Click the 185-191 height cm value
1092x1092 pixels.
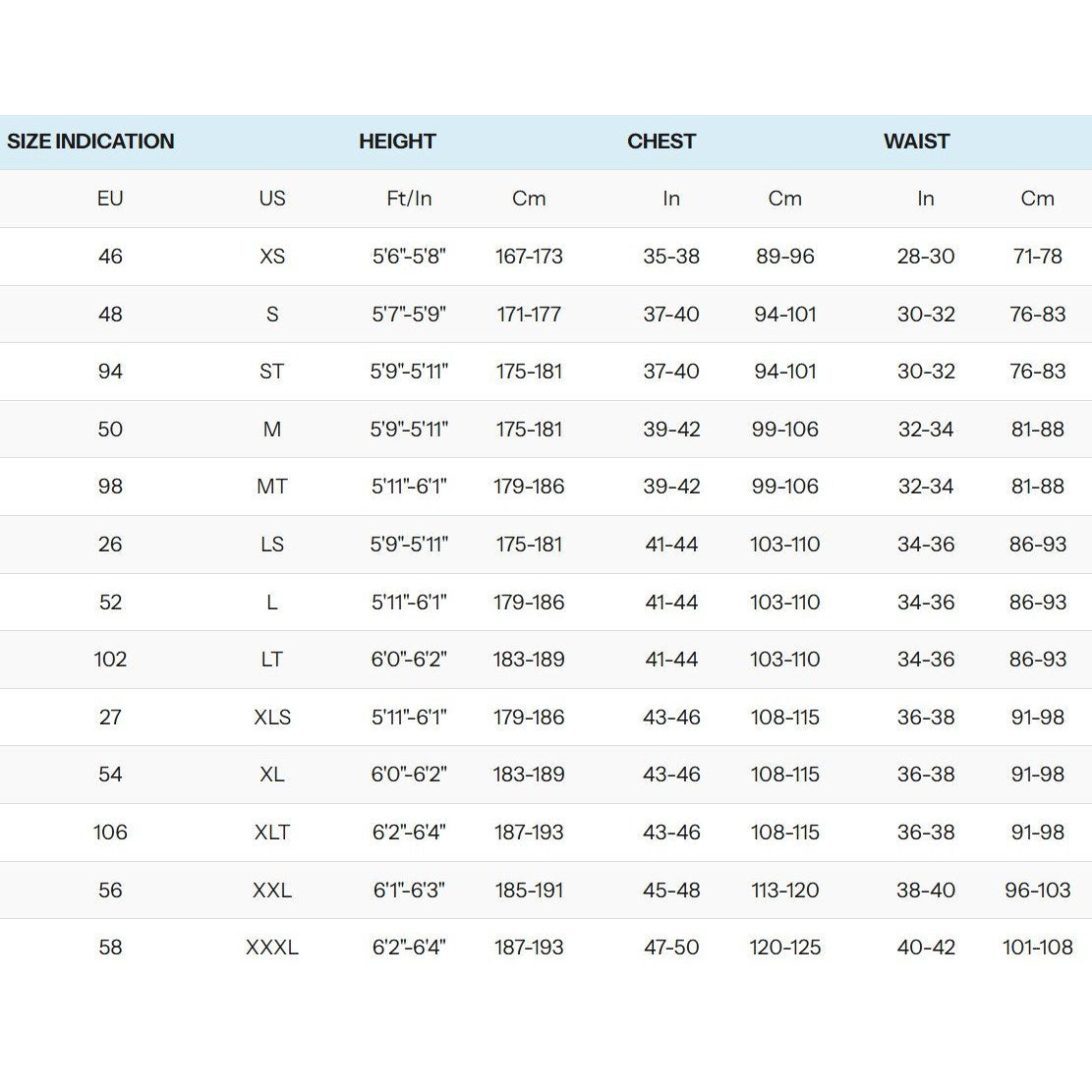coord(529,891)
